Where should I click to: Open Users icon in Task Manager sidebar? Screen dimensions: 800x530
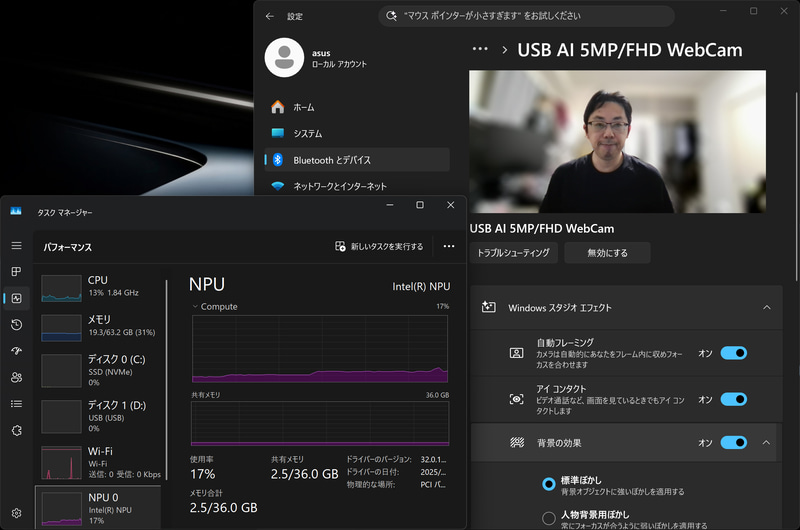[x=16, y=377]
